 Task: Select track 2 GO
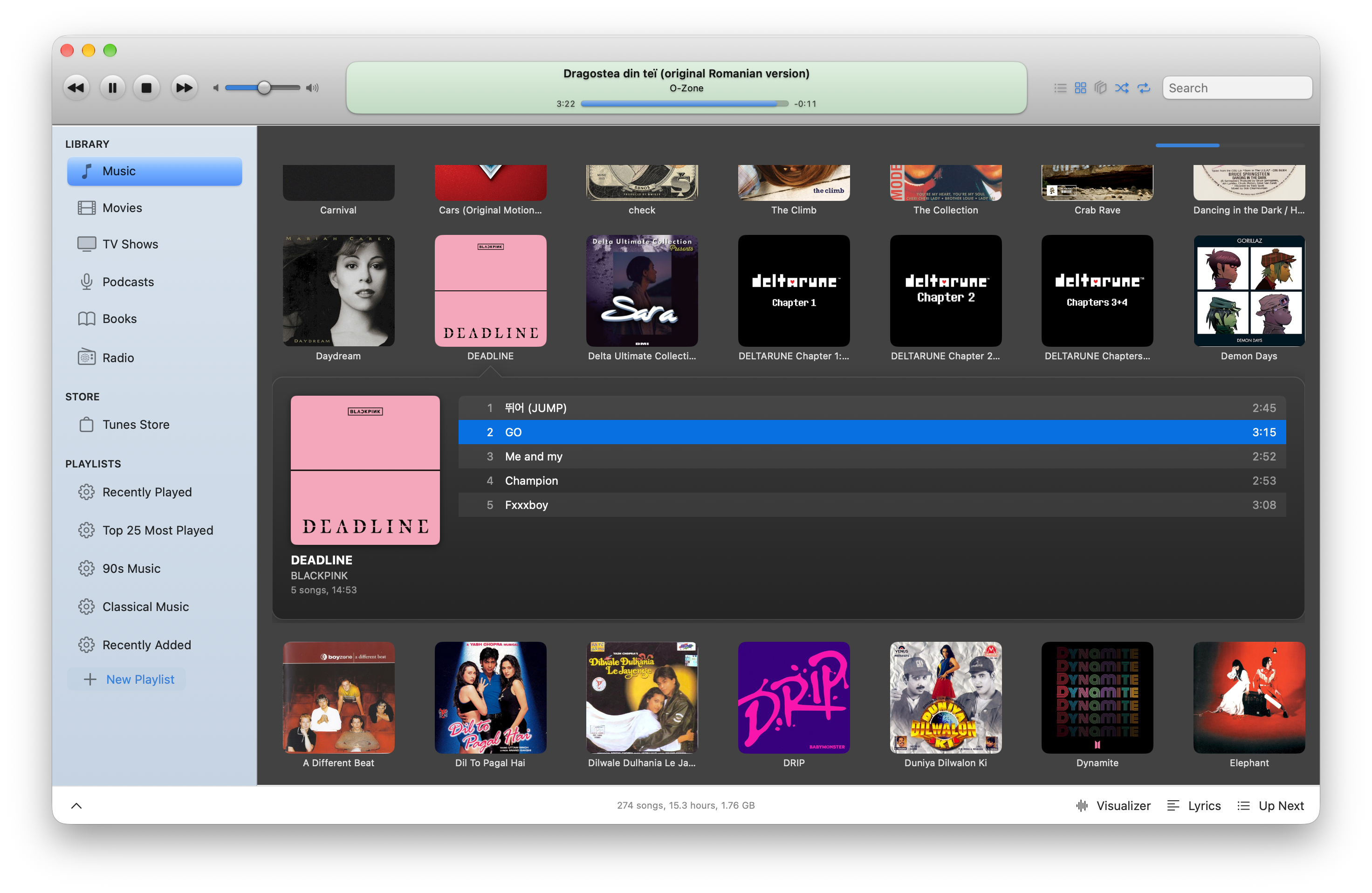click(871, 433)
